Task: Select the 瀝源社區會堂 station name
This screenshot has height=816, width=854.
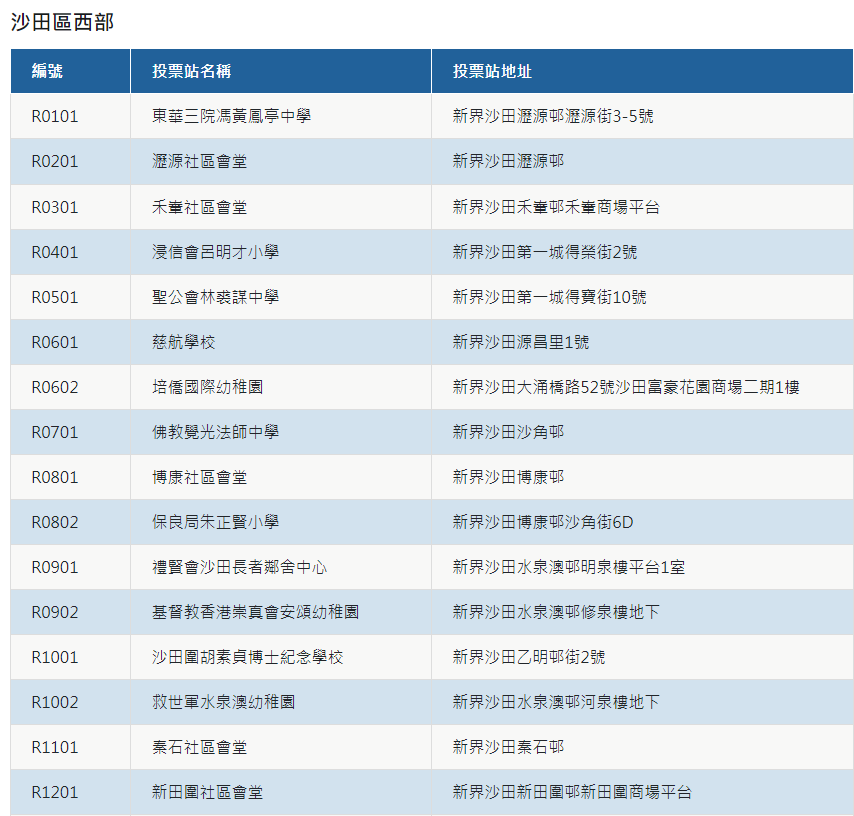Action: click(199, 162)
